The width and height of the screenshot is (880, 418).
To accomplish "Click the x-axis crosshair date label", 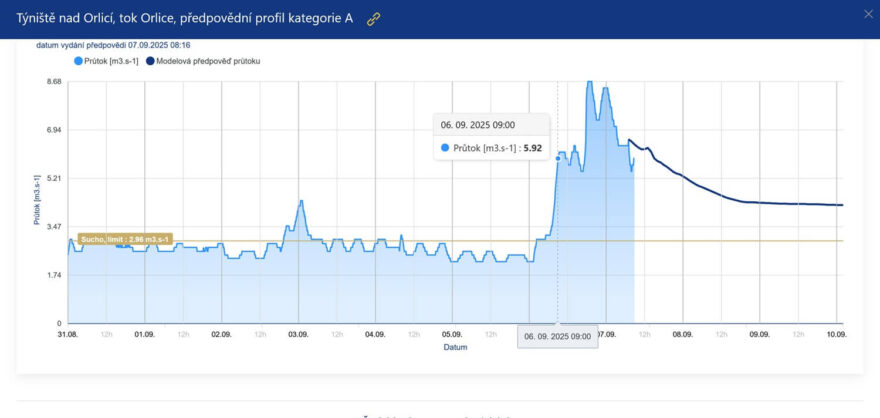I will click(x=558, y=337).
